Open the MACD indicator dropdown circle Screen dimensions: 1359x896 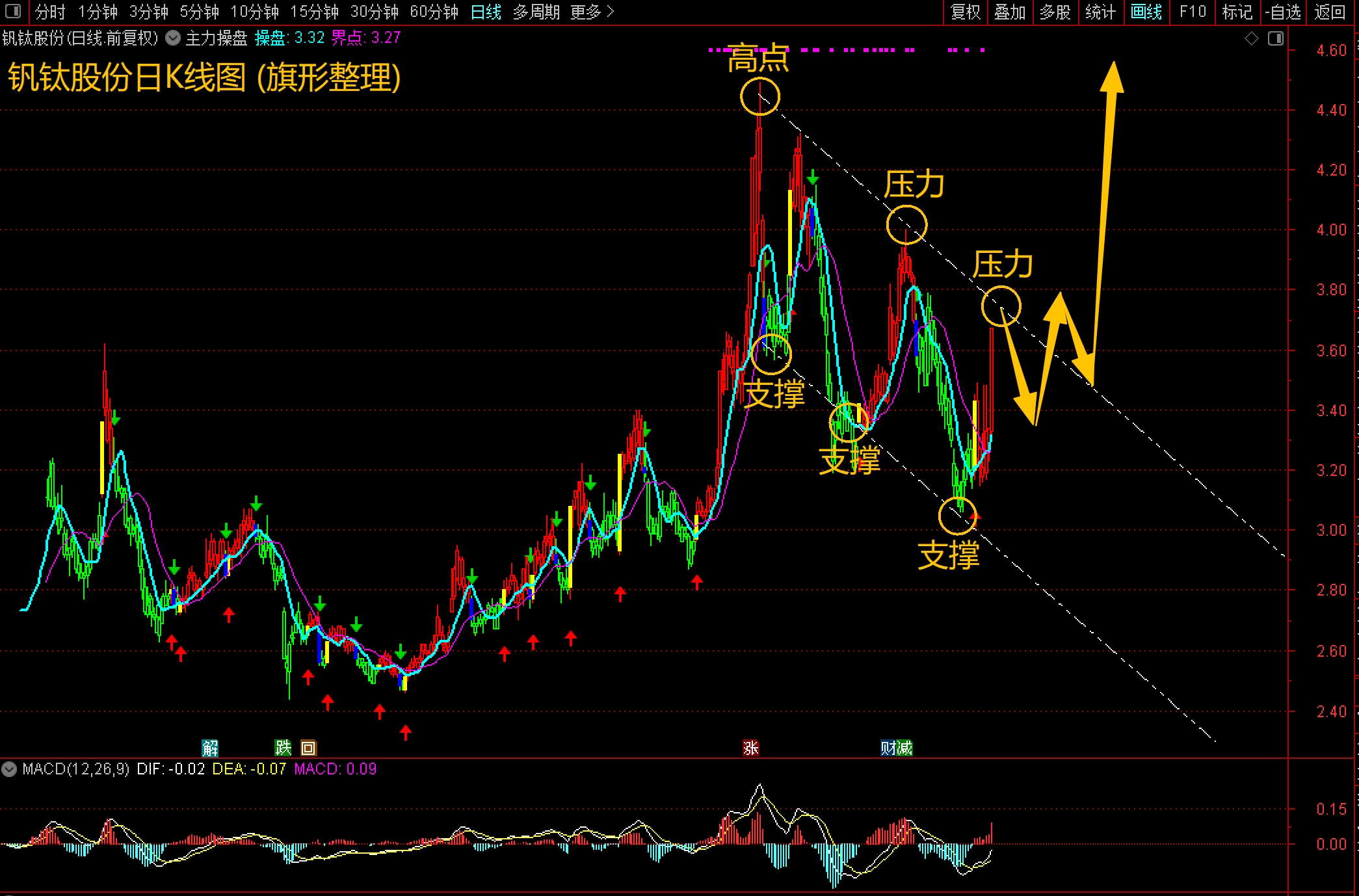coord(9,769)
